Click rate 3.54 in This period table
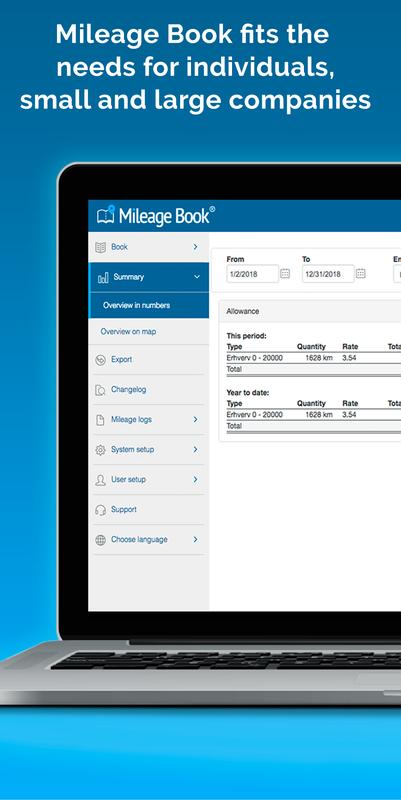The height and width of the screenshot is (800, 401). click(349, 358)
